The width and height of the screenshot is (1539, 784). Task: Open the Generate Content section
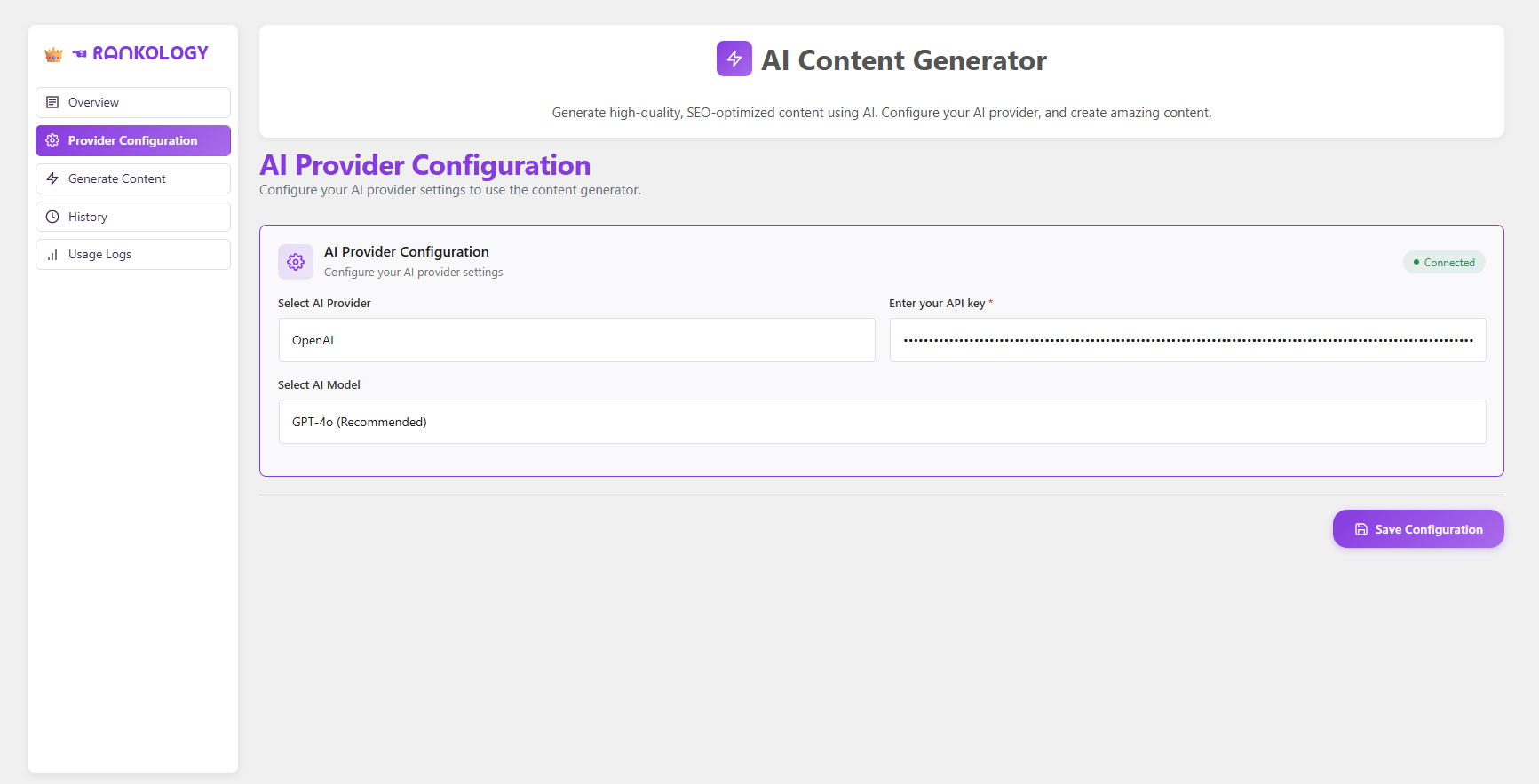click(x=133, y=178)
